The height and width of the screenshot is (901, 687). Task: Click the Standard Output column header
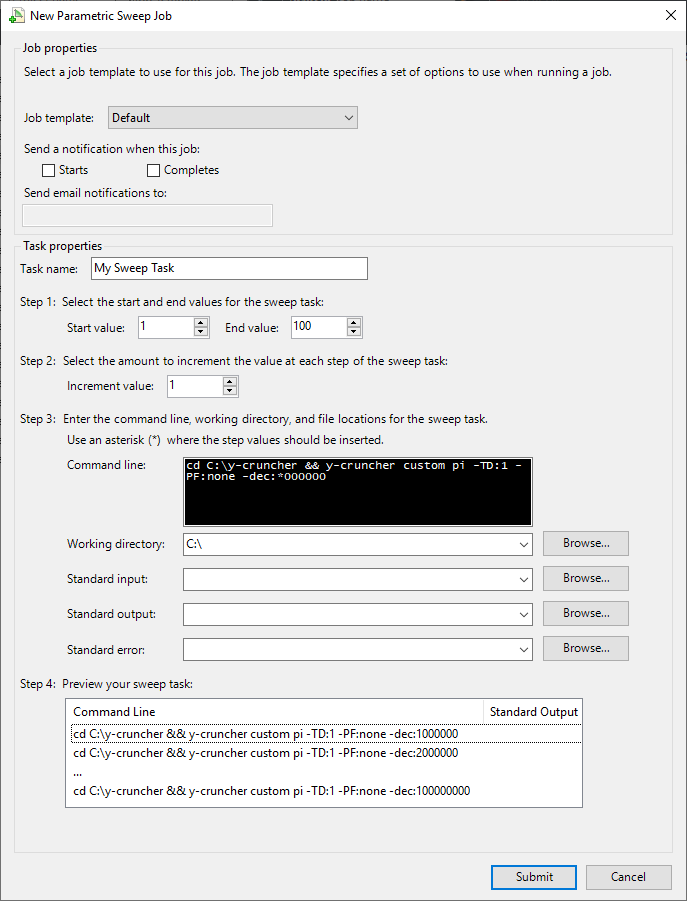(x=533, y=712)
